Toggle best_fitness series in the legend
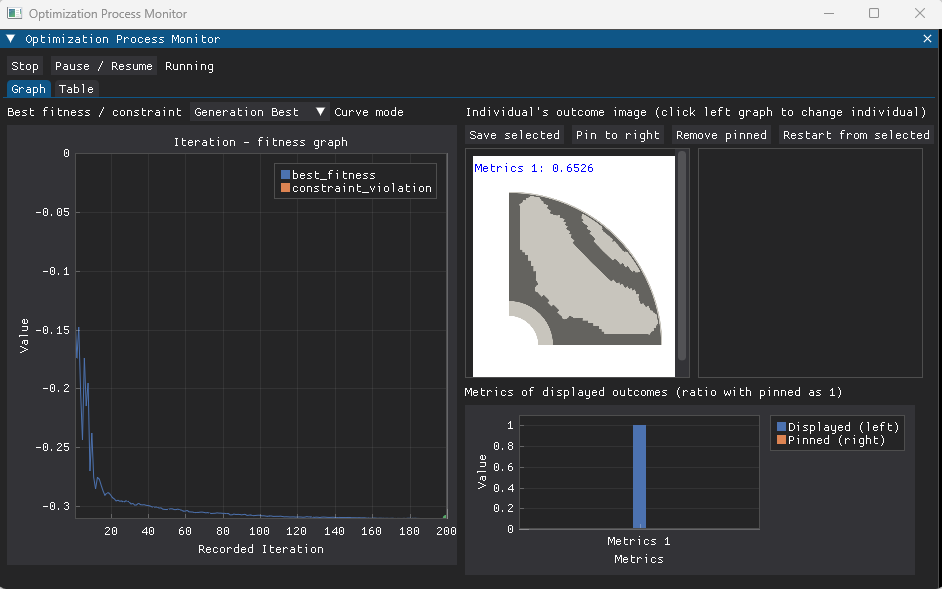Viewport: 942px width, 589px height. tap(328, 175)
